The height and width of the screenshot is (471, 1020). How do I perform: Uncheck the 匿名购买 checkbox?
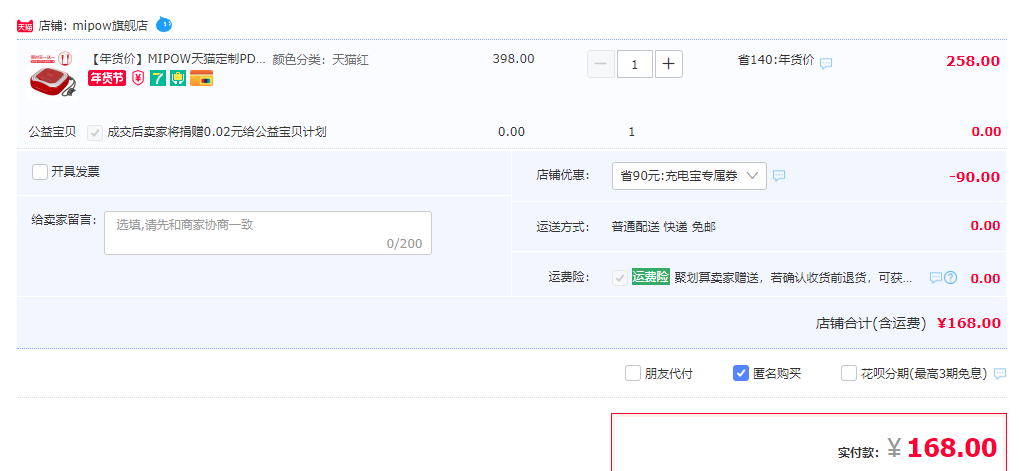(740, 373)
